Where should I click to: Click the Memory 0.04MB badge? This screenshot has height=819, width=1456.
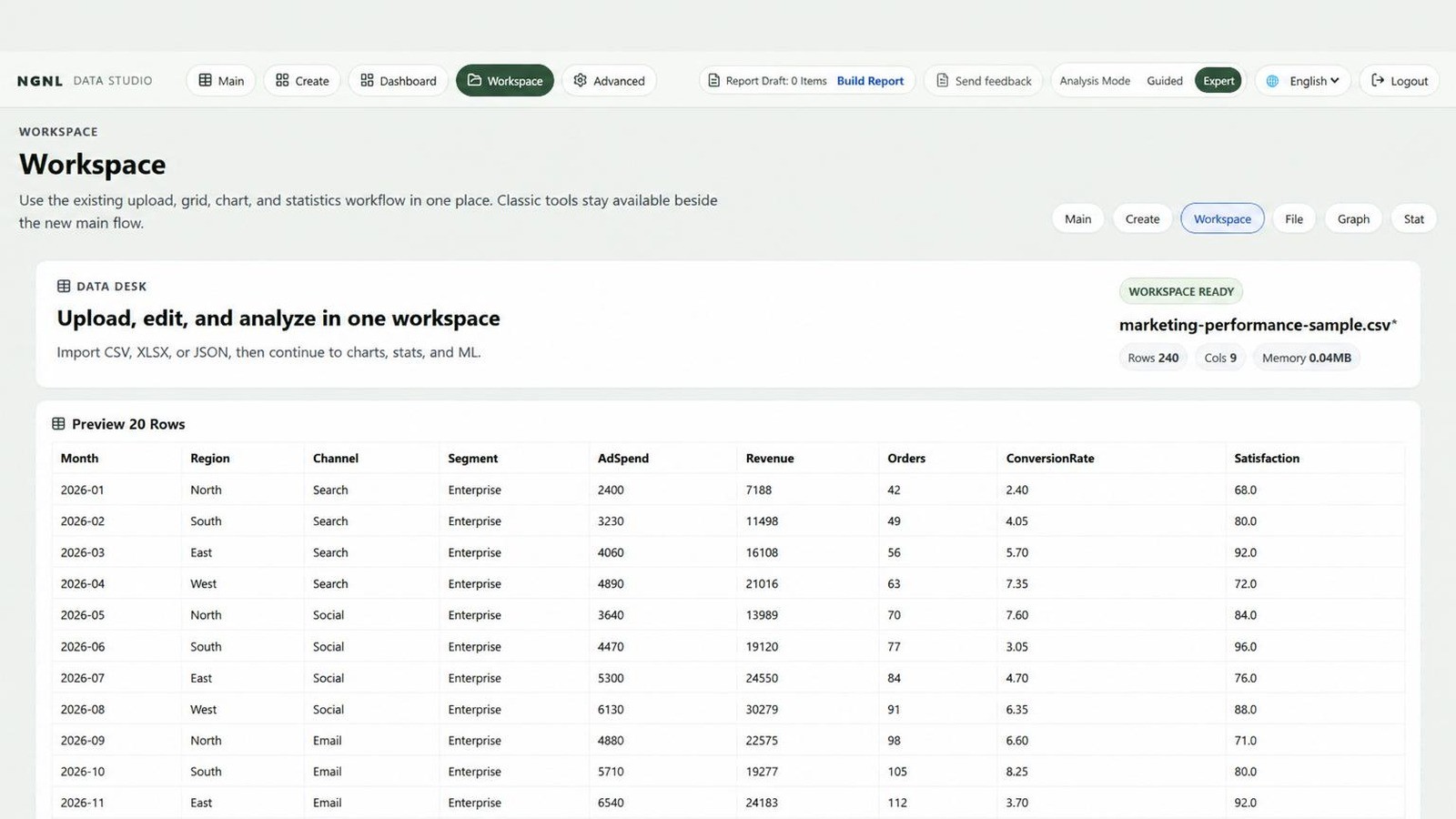tap(1306, 358)
